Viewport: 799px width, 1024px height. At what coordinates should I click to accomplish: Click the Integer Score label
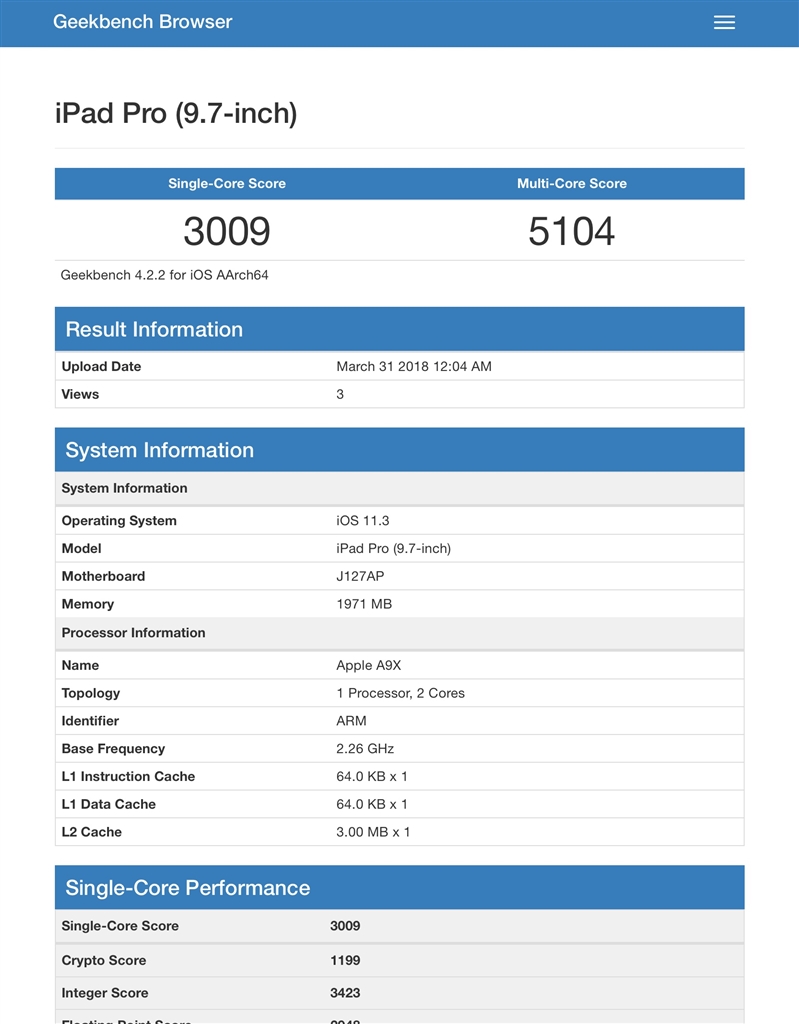pyautogui.click(x=105, y=993)
